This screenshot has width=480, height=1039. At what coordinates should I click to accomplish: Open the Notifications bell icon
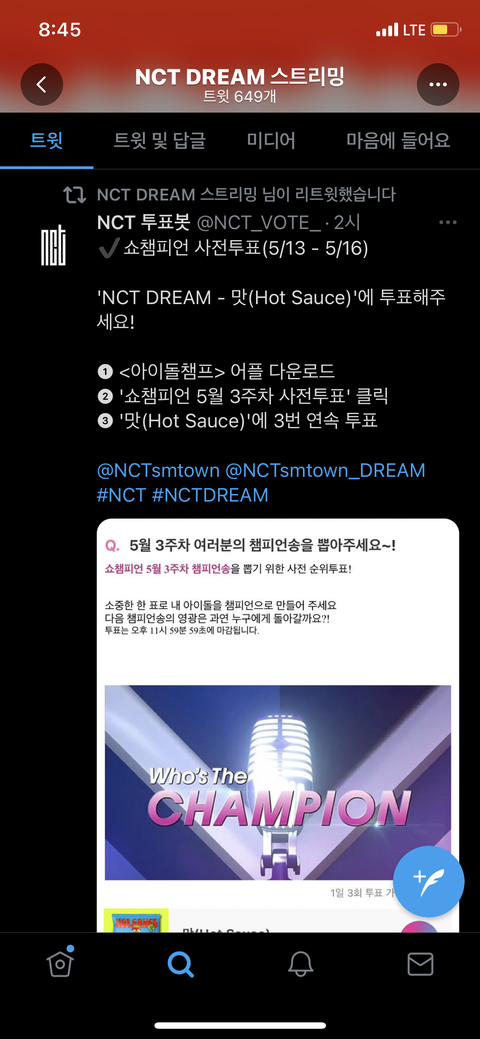tap(300, 964)
